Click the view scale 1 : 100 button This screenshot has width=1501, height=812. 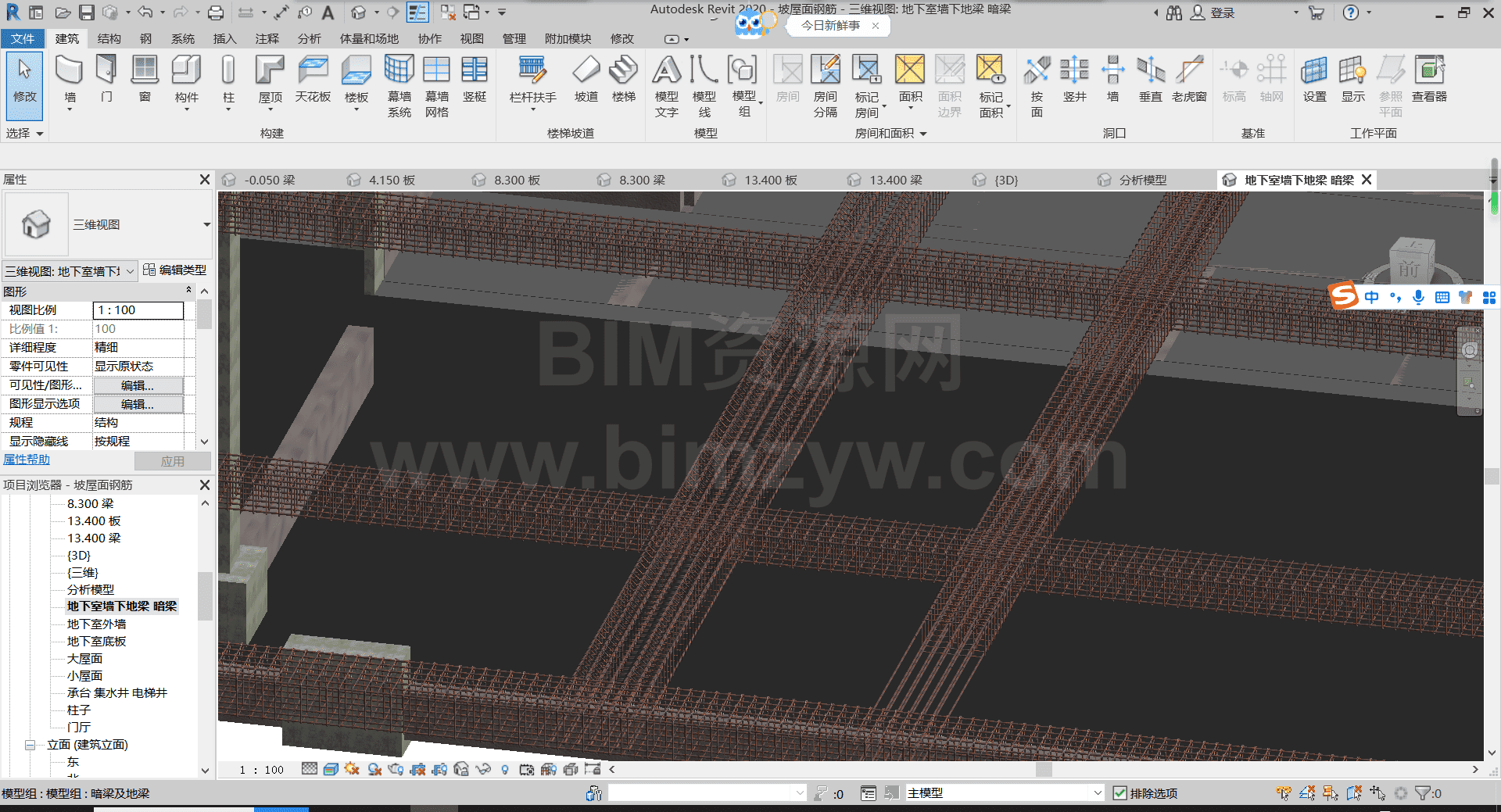261,770
